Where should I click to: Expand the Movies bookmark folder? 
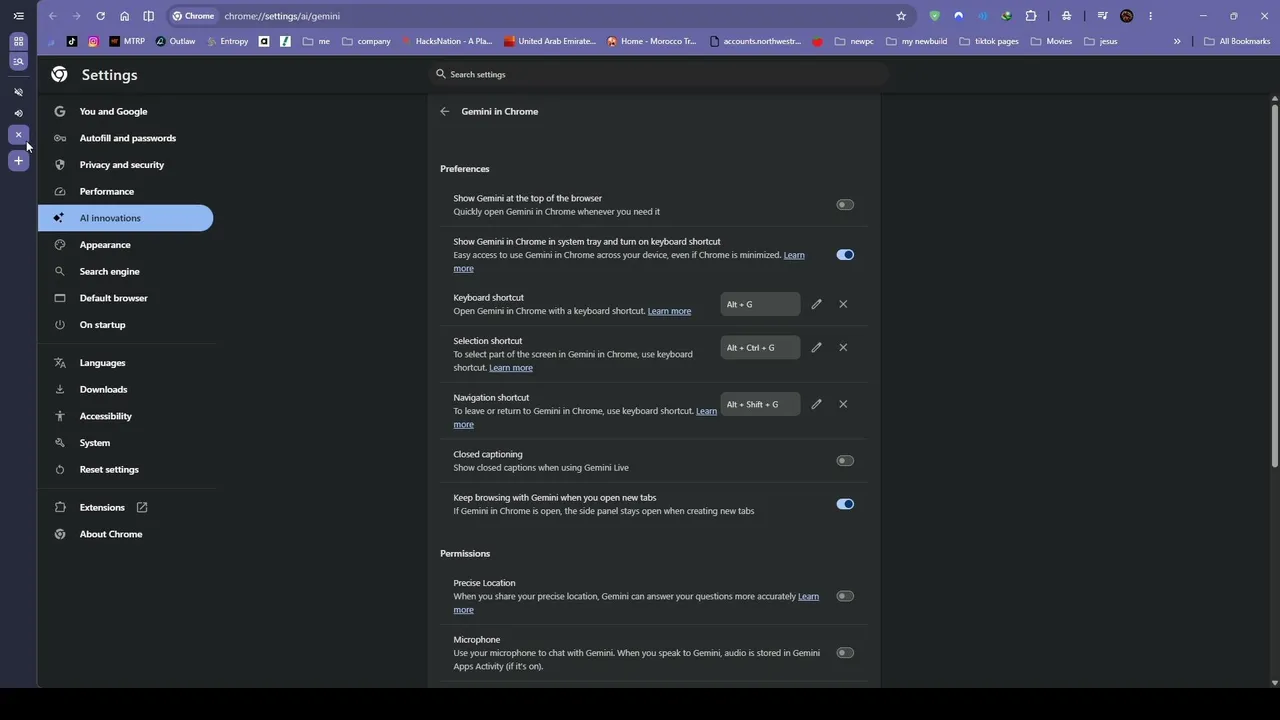pos(1051,41)
